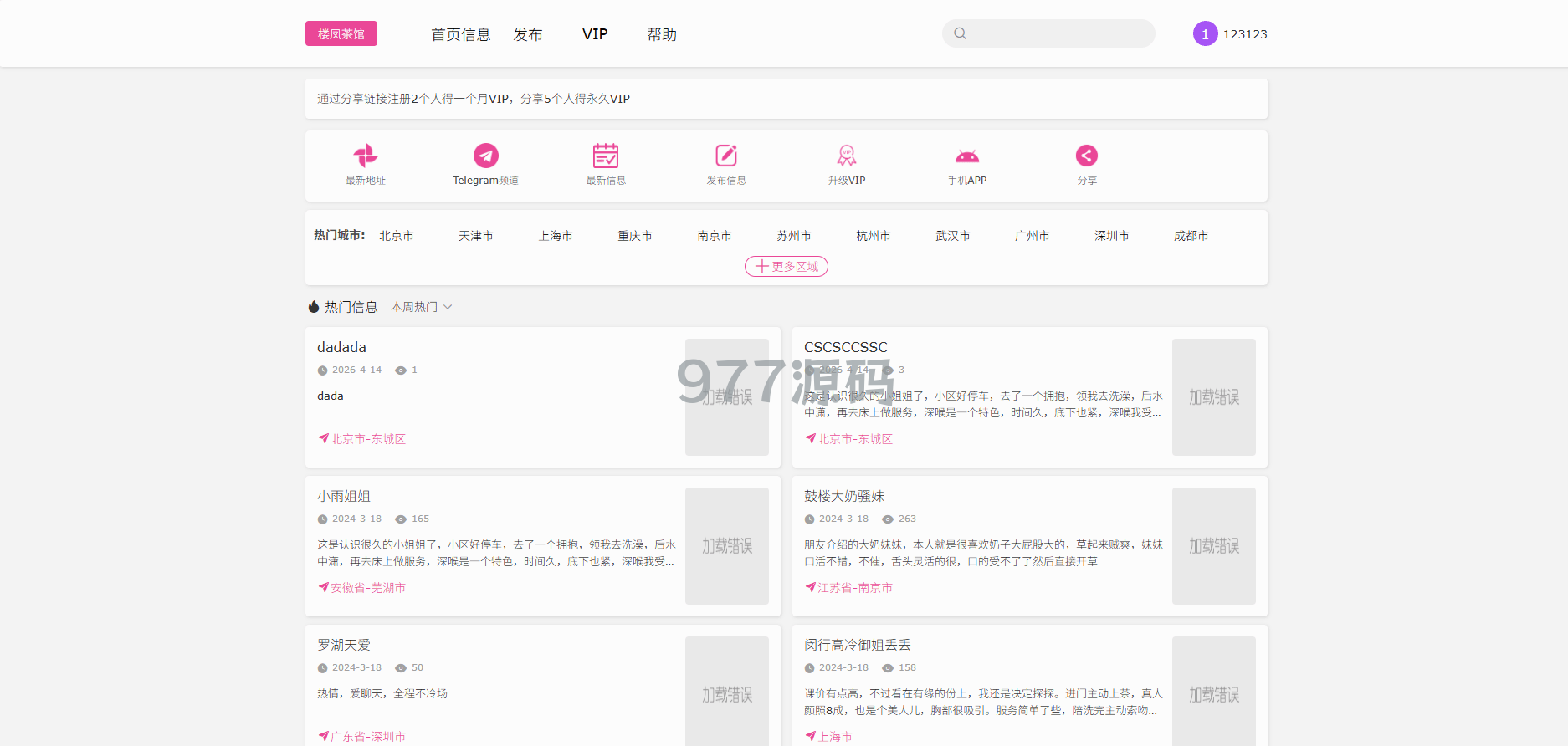Image resolution: width=1568 pixels, height=746 pixels.
Task: Open the CSCSCCSSC post title
Action: [x=846, y=347]
